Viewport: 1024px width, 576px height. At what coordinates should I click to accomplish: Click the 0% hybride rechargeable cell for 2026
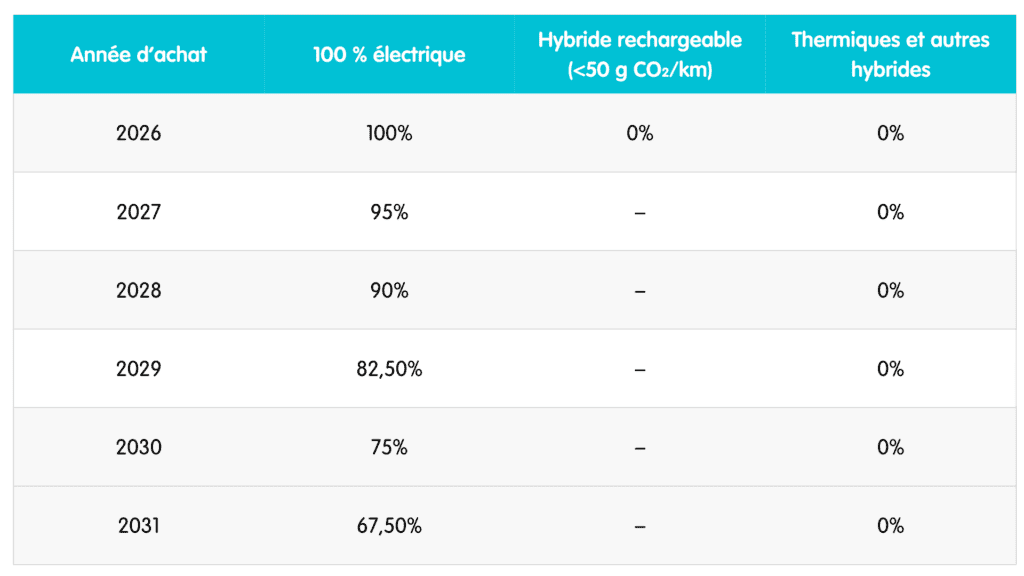(x=640, y=133)
